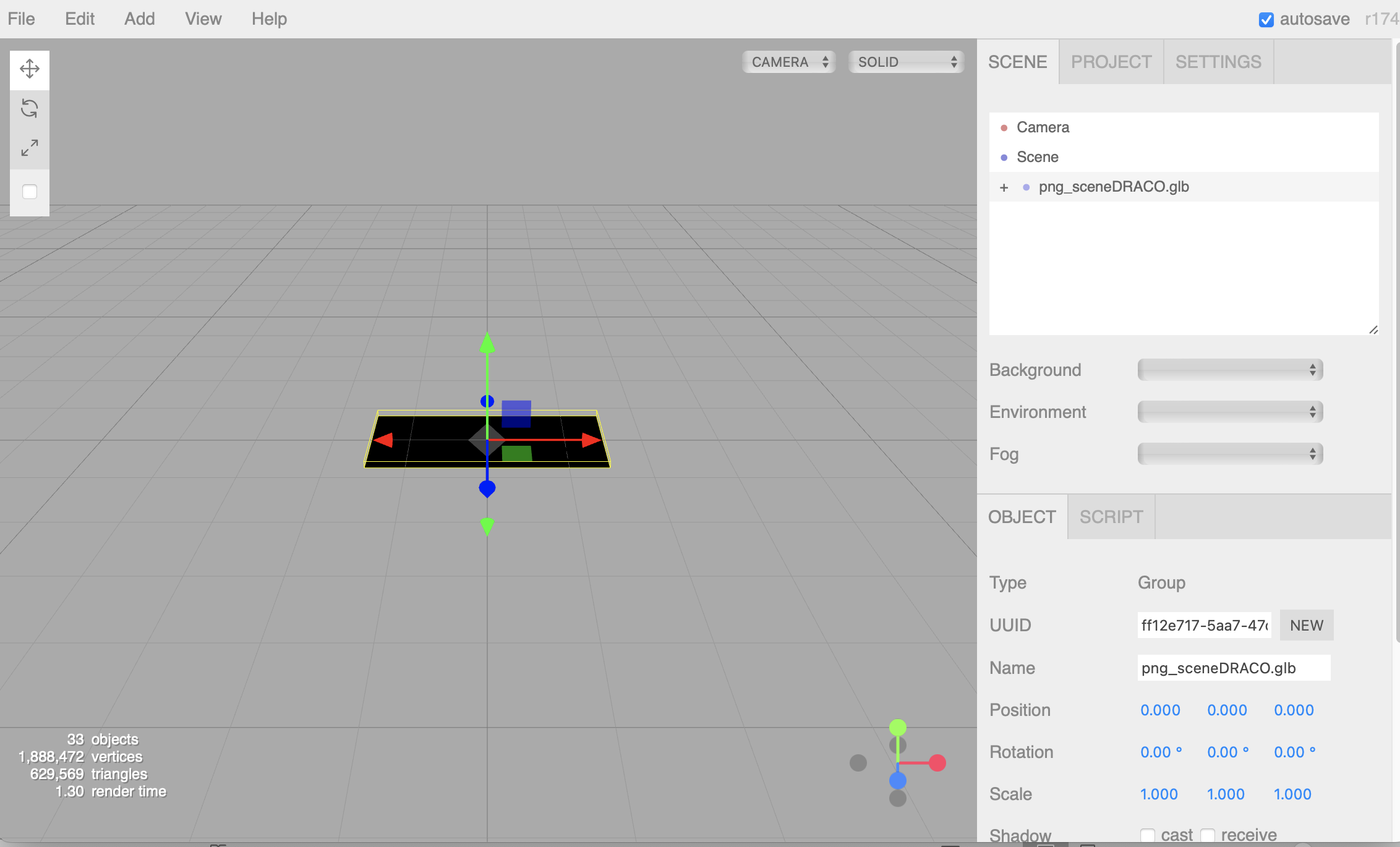This screenshot has width=1400, height=847.
Task: Open the Background dropdown
Action: (x=1231, y=370)
